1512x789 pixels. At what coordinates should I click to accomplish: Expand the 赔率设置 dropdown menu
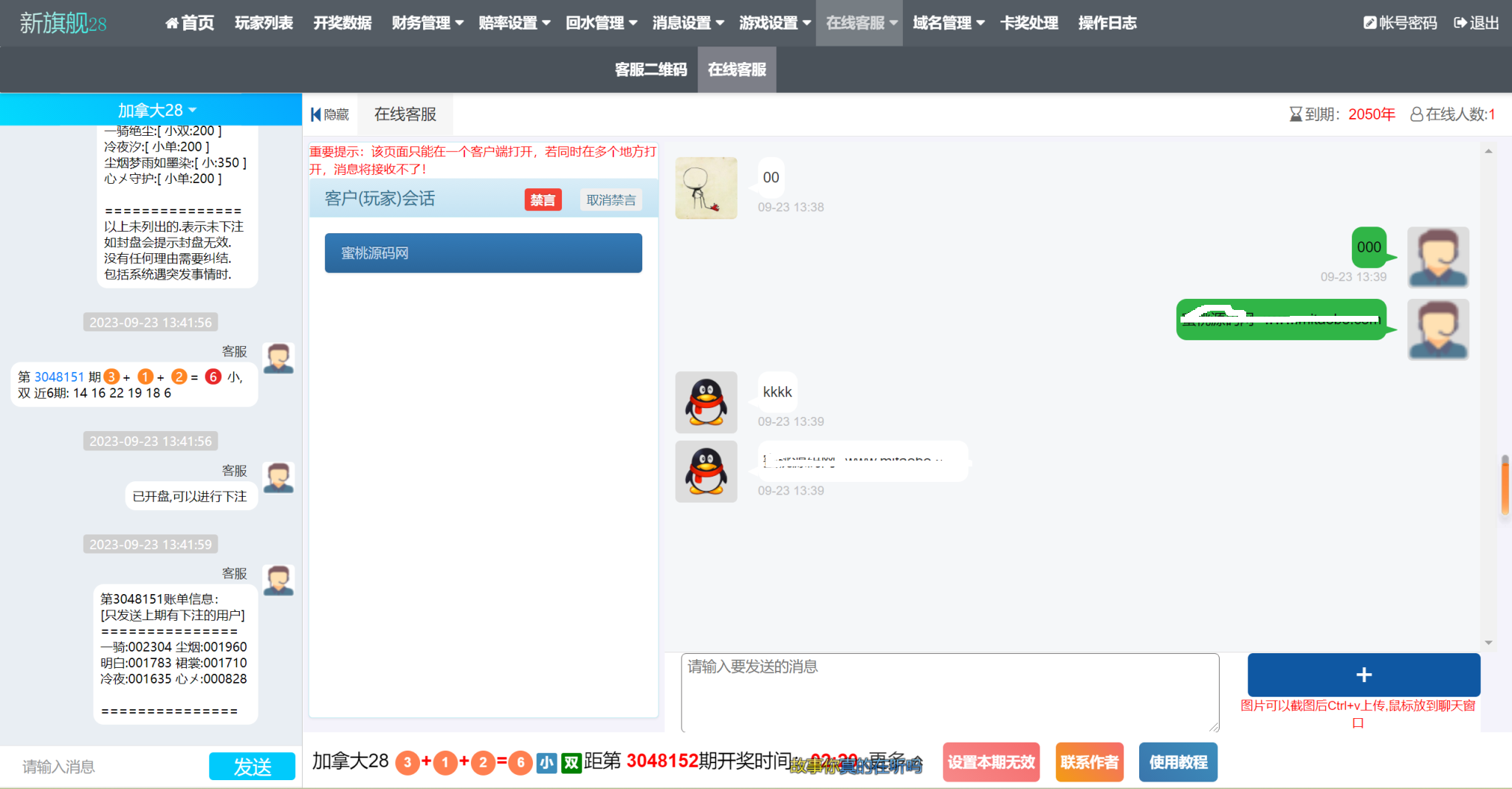coord(514,24)
